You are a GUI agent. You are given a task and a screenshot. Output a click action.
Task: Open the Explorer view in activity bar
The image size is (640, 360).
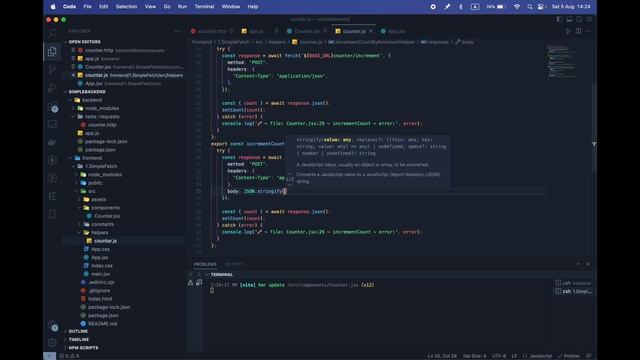pyautogui.click(x=52, y=51)
